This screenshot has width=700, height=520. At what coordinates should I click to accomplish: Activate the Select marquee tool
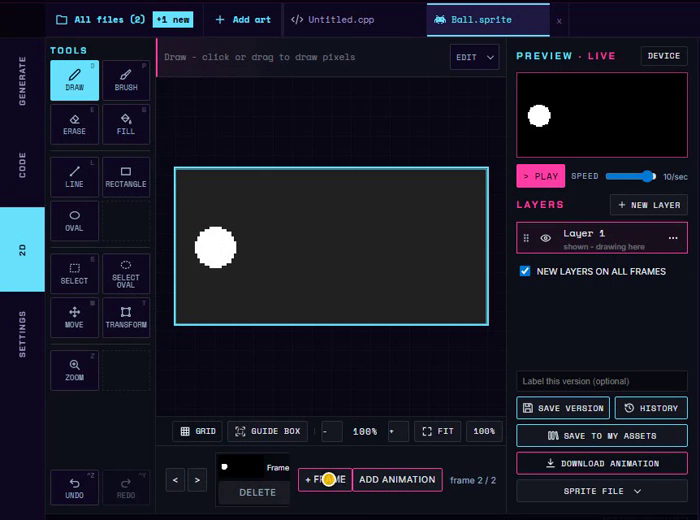tap(75, 274)
